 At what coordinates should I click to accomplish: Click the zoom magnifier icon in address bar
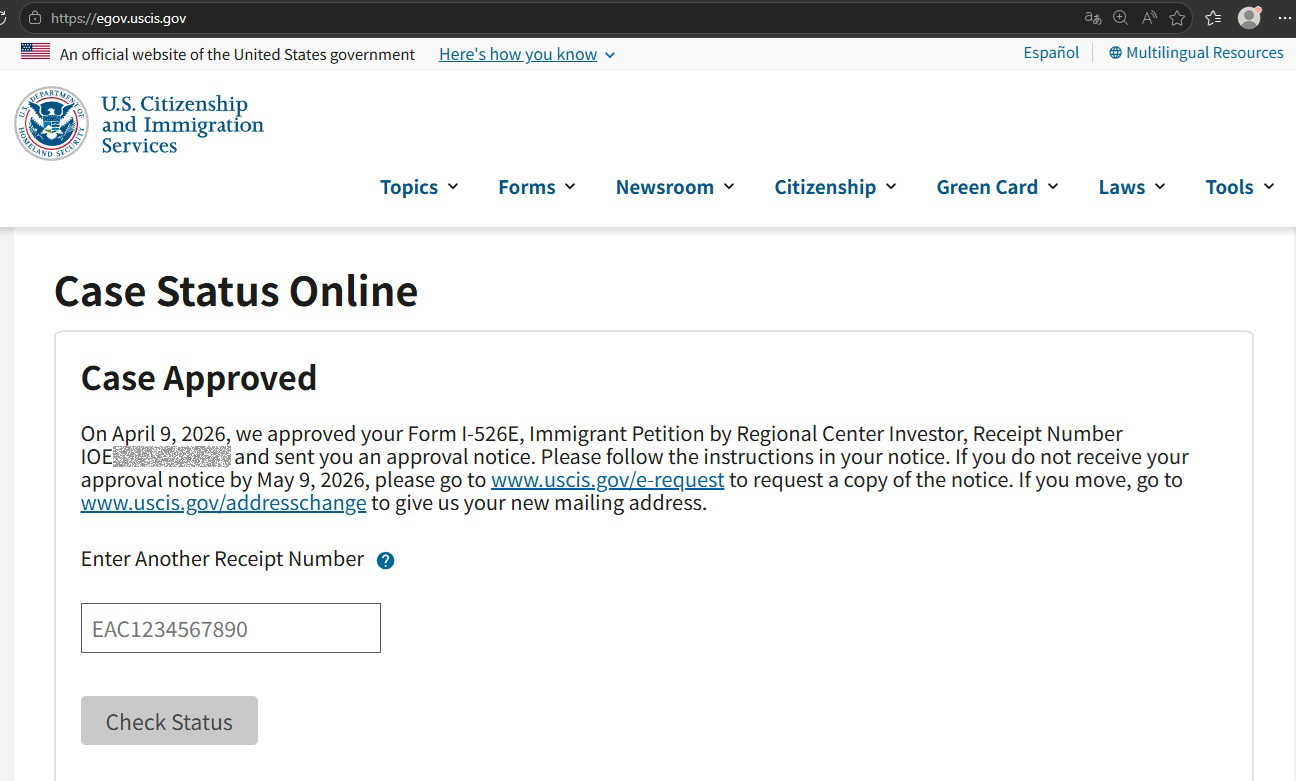pyautogui.click(x=1121, y=18)
